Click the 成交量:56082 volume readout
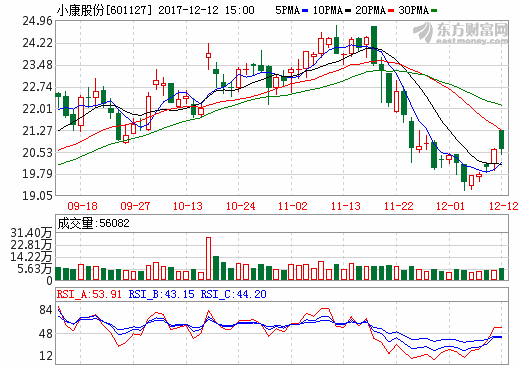 [x=93, y=223]
